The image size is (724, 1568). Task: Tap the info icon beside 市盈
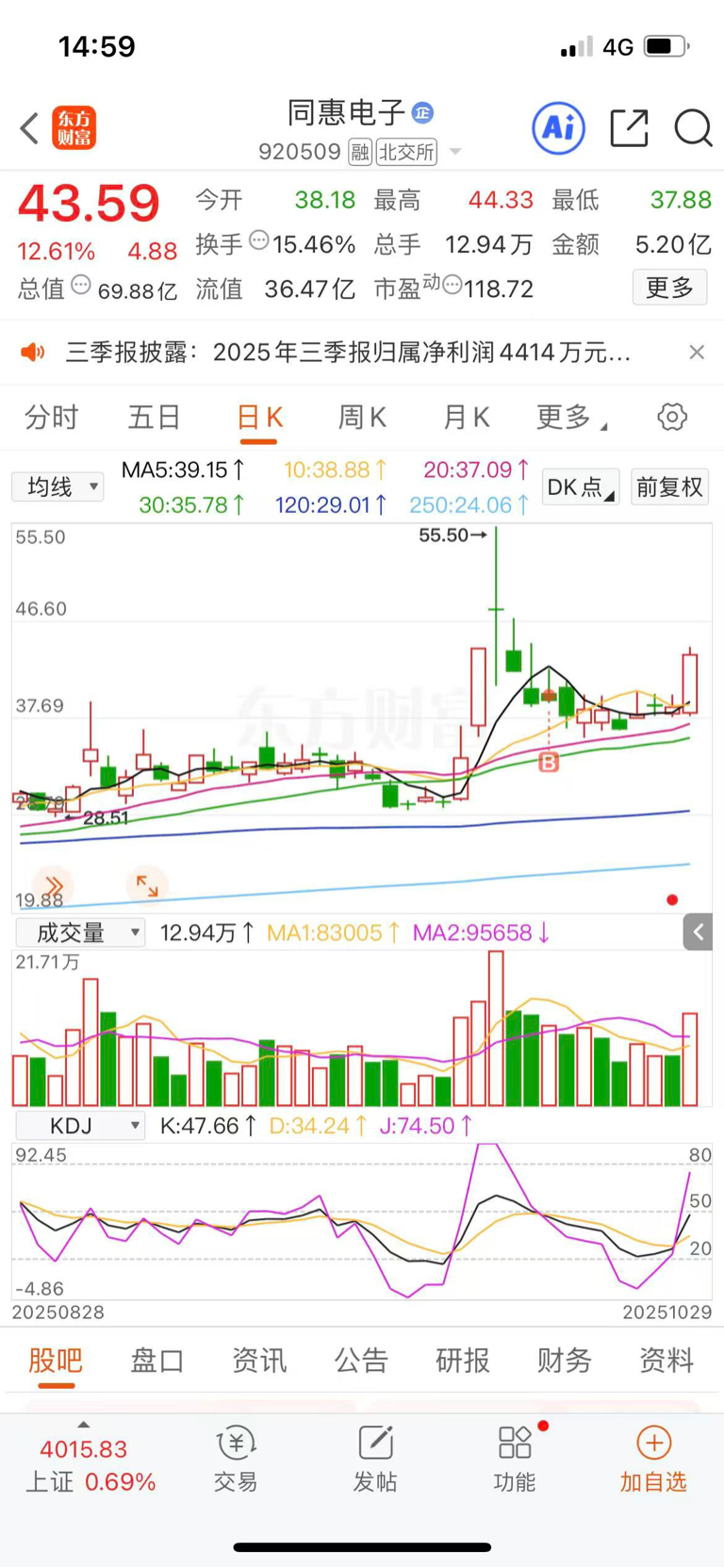click(452, 285)
